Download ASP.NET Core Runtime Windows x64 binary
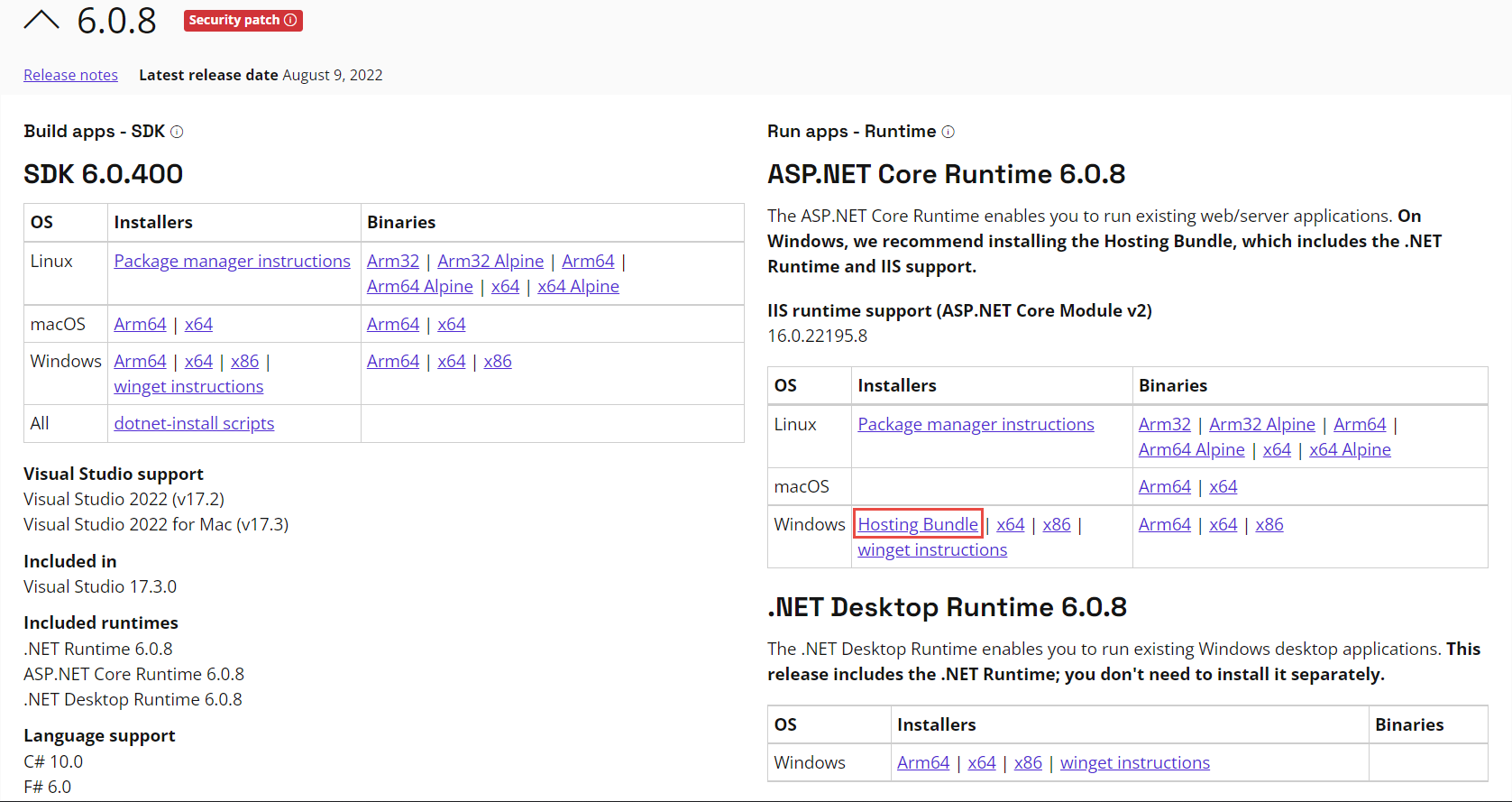1512x802 pixels. 1223,524
